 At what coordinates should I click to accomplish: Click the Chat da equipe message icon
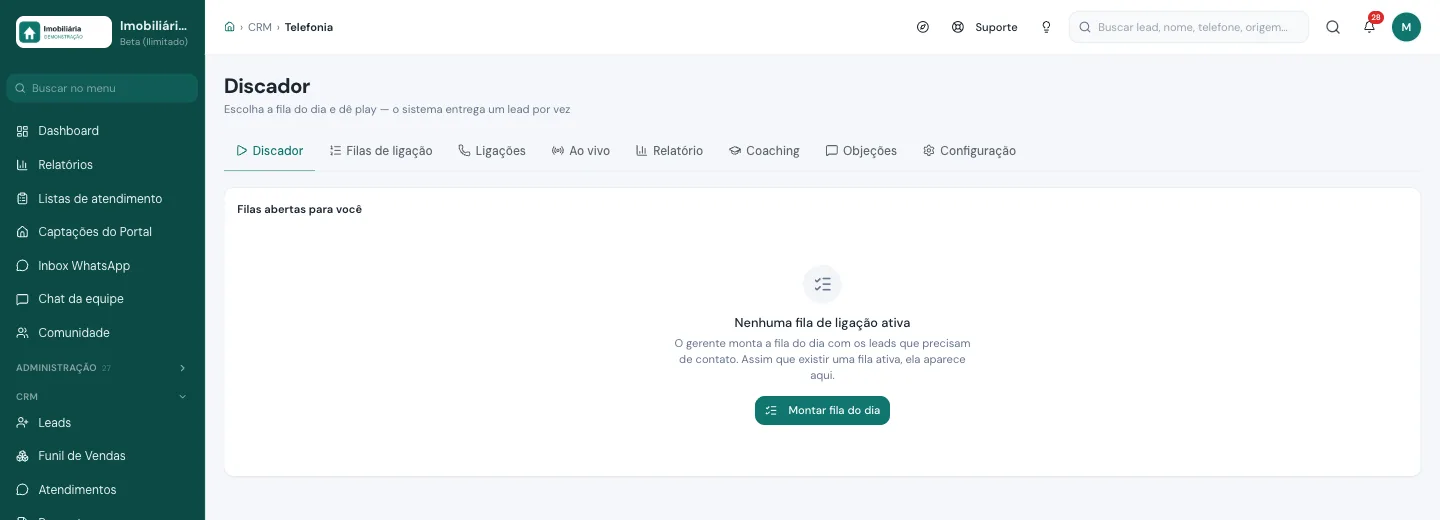[x=22, y=299]
